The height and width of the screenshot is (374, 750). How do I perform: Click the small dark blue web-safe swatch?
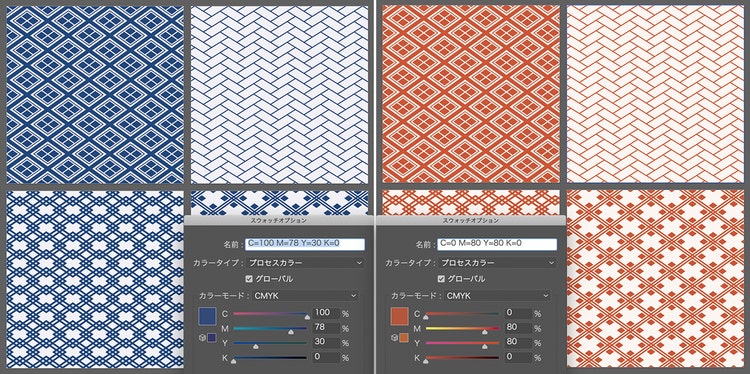click(x=212, y=338)
